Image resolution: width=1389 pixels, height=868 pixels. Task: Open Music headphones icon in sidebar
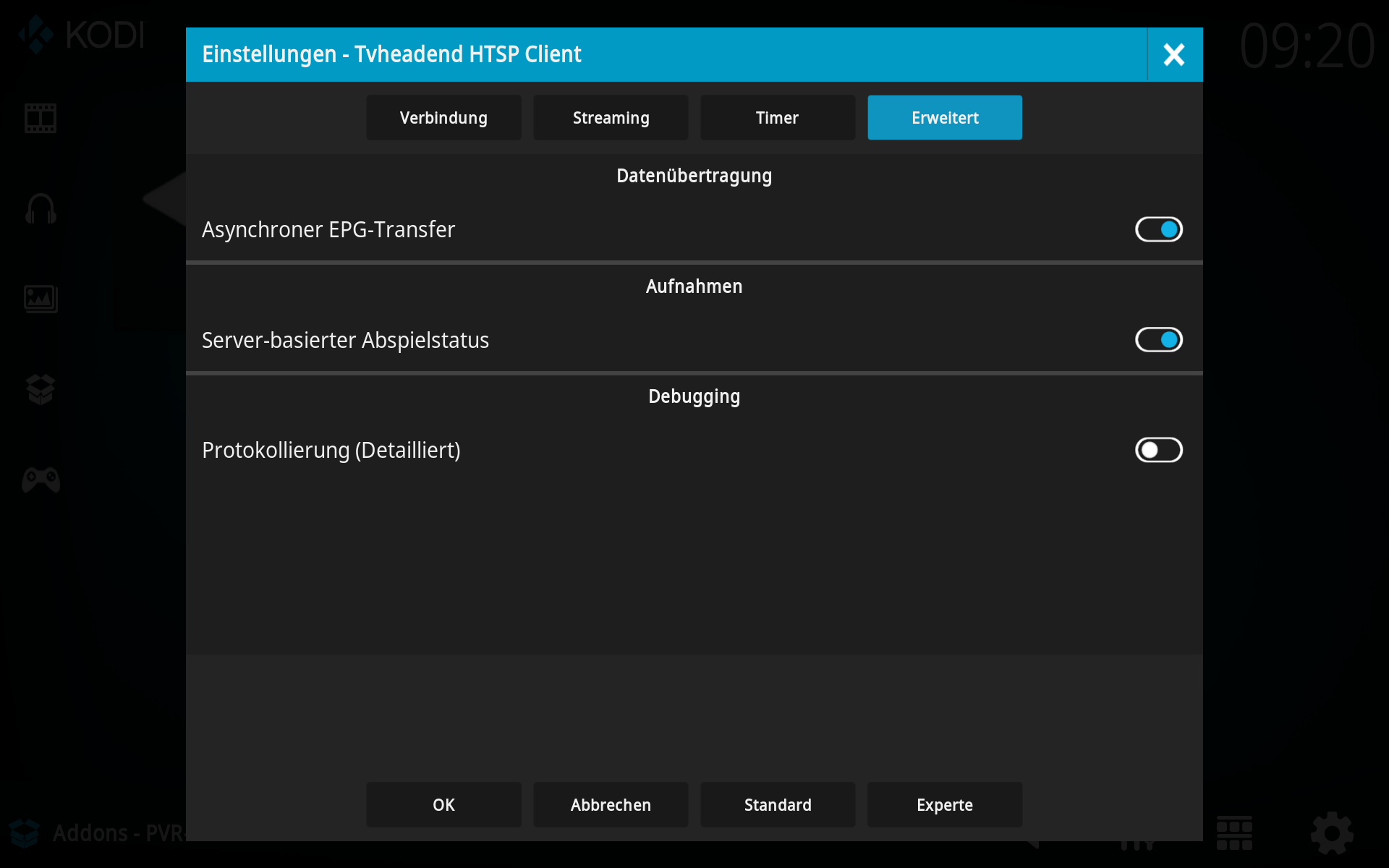41,208
